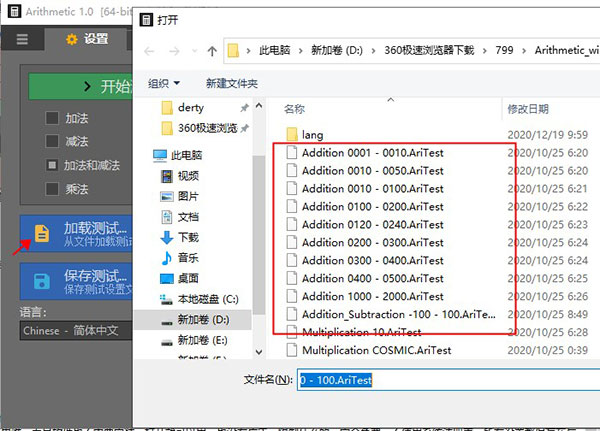Toggle the 减法 checkbox
This screenshot has width=600, height=431.
click(x=52, y=141)
